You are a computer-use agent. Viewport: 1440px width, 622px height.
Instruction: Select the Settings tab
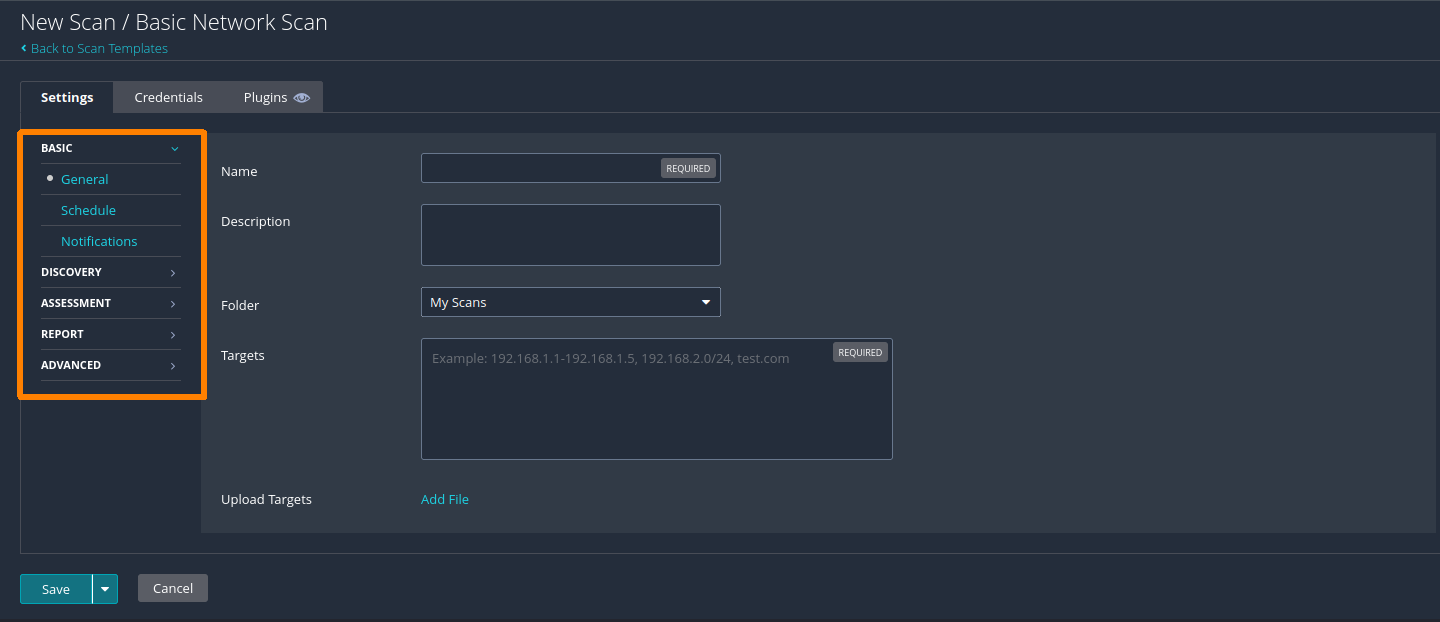point(67,97)
